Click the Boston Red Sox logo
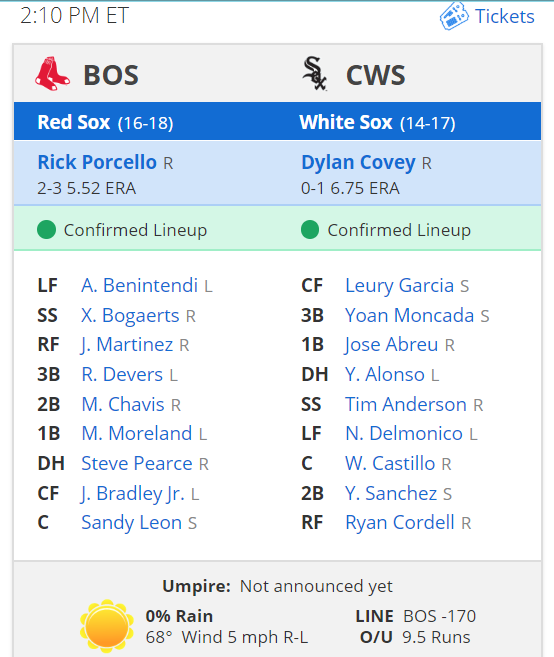The image size is (554, 657). [x=52, y=74]
